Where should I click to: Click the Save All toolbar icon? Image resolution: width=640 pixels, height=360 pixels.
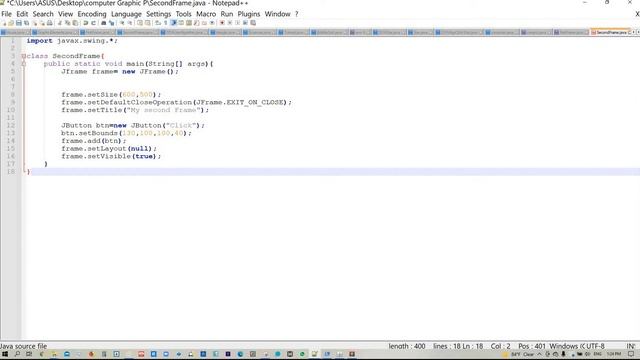[x=27, y=23]
